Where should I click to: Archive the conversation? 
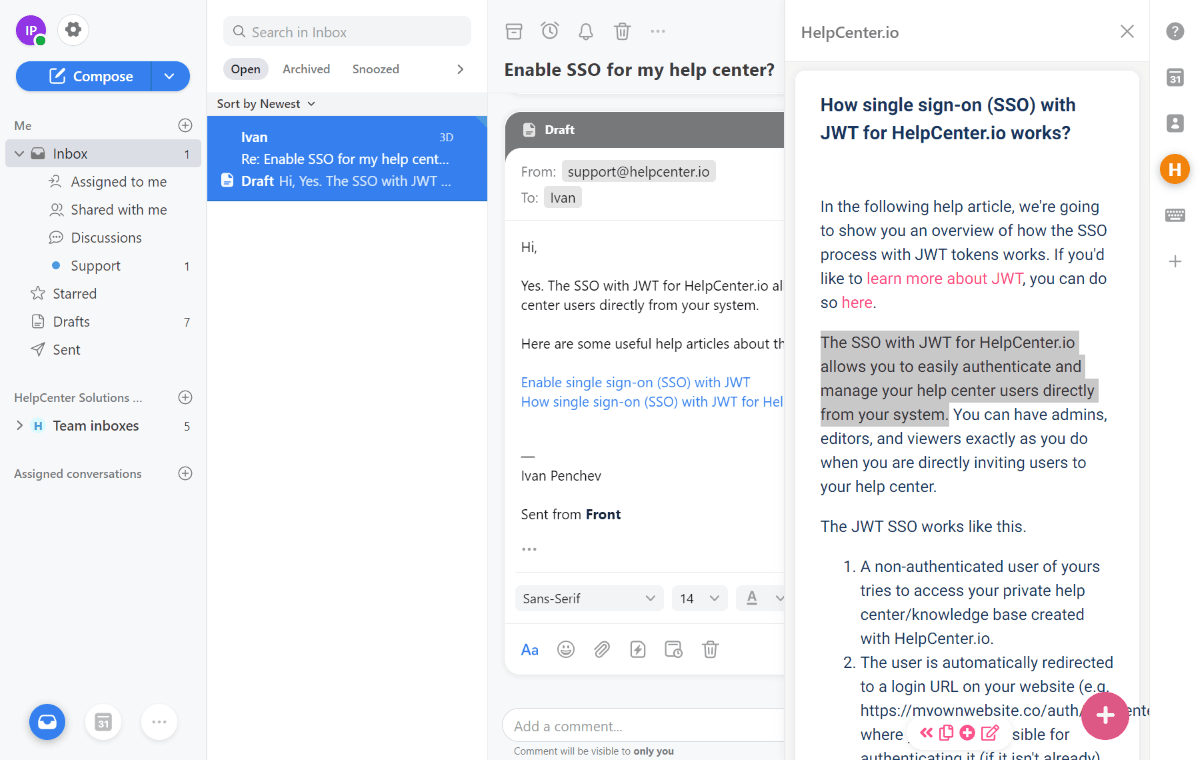[514, 31]
